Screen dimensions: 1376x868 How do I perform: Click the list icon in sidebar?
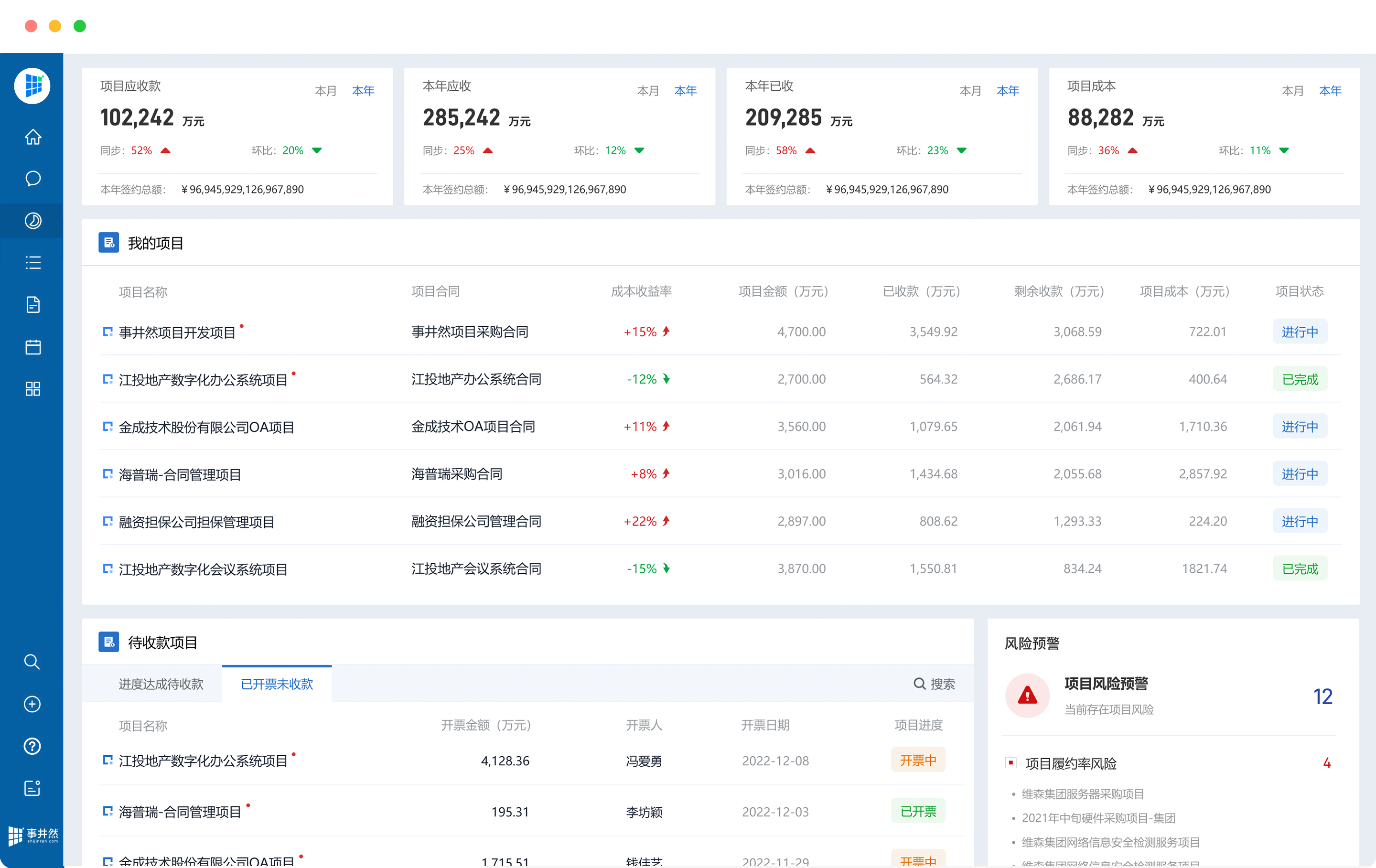pyautogui.click(x=32, y=263)
